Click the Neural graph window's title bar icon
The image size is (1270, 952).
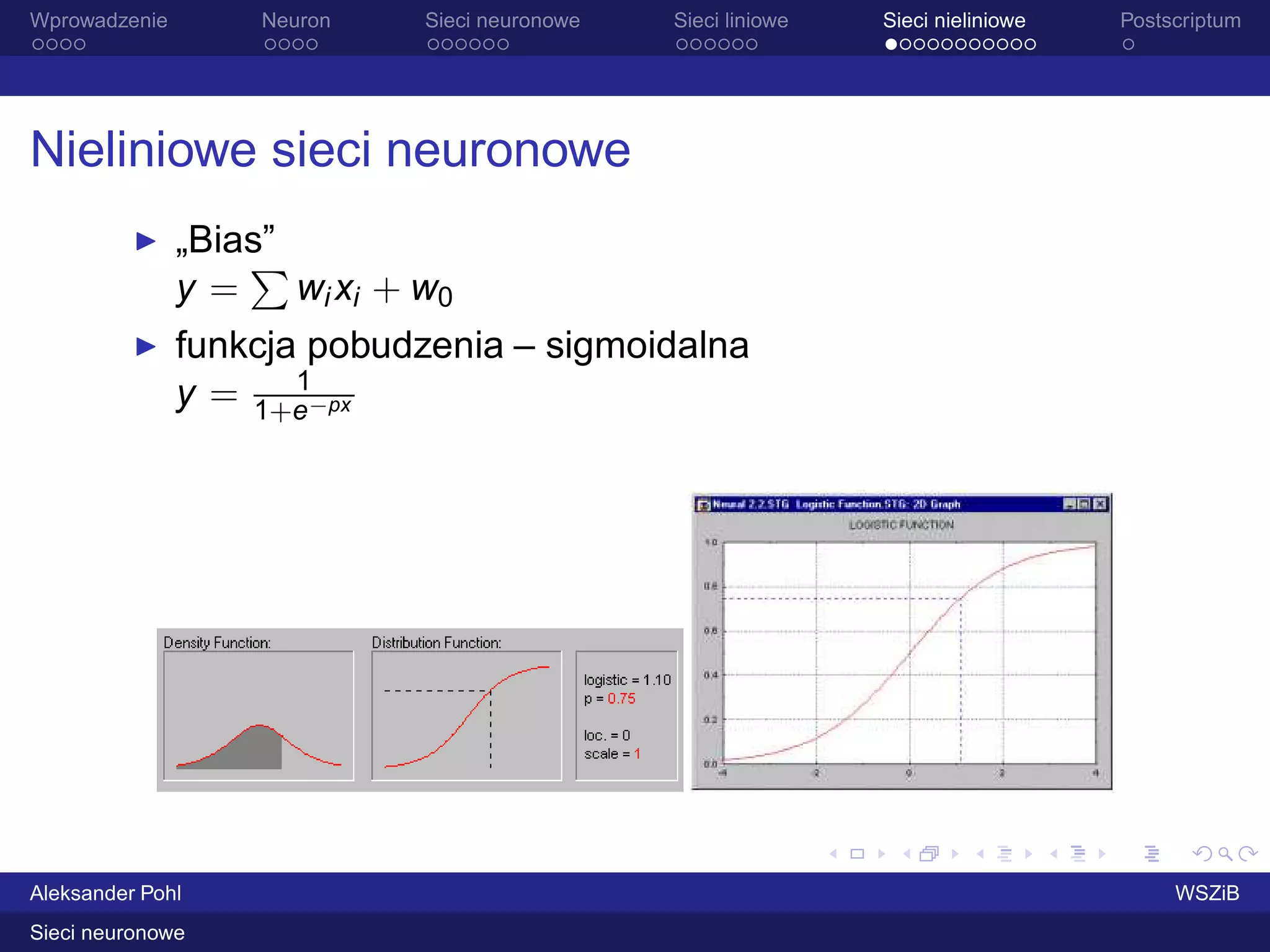703,505
